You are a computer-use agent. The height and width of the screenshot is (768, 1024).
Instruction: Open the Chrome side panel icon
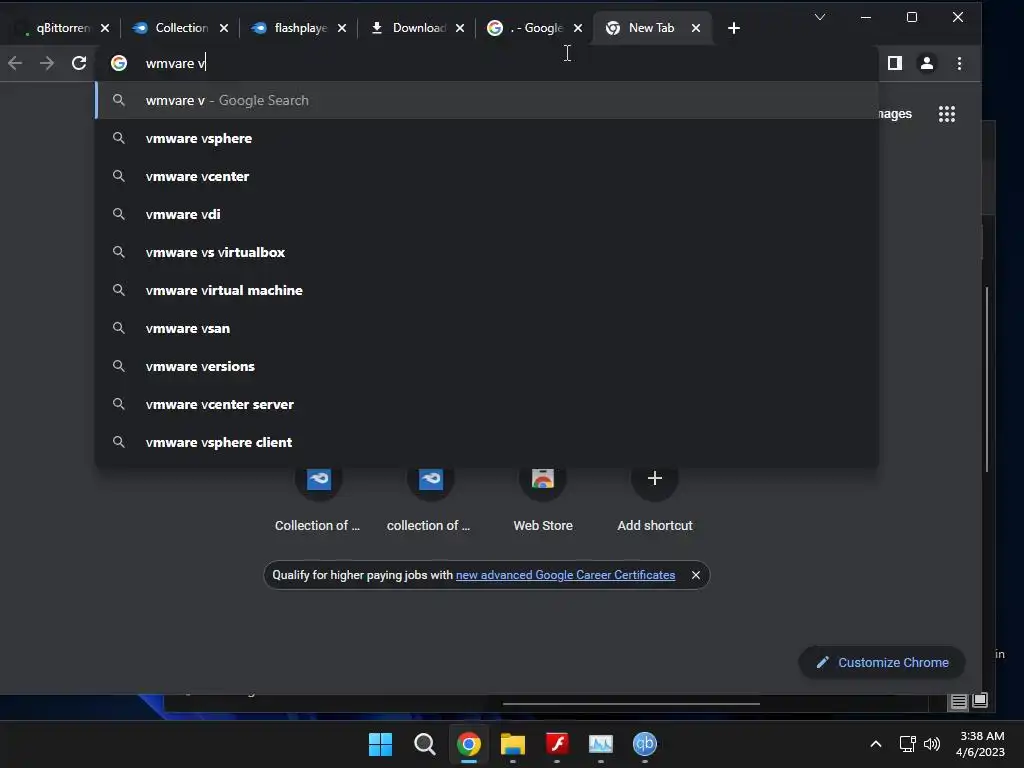point(895,63)
